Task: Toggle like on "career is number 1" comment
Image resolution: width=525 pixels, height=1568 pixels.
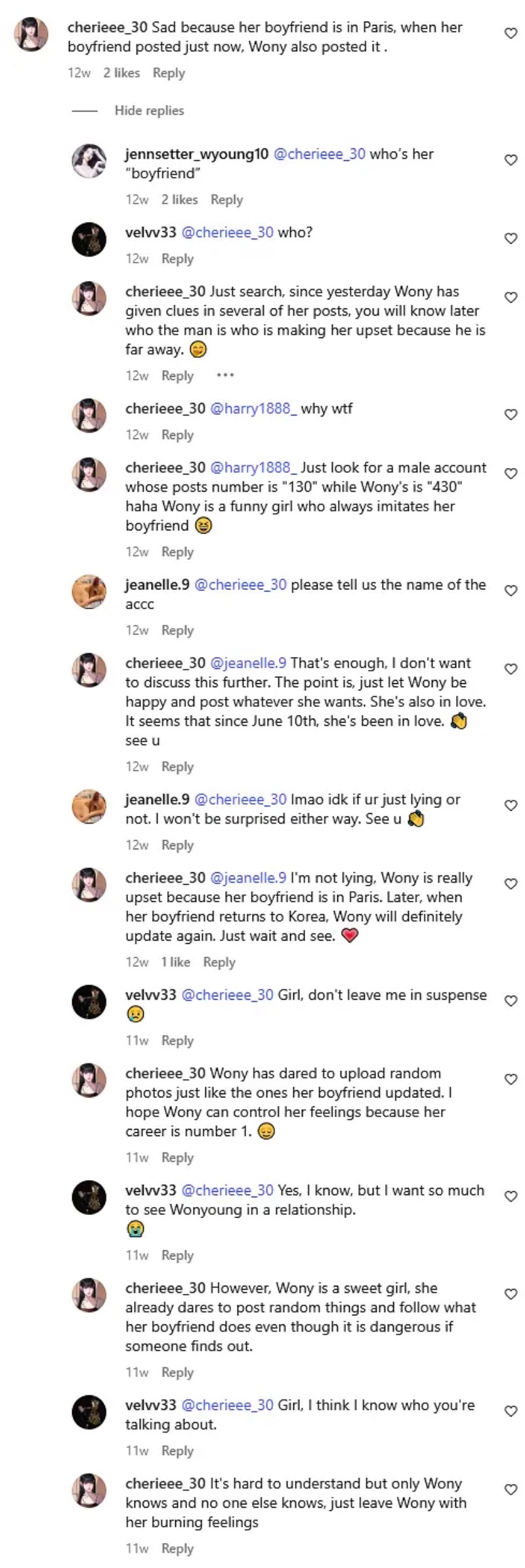Action: (x=511, y=1079)
